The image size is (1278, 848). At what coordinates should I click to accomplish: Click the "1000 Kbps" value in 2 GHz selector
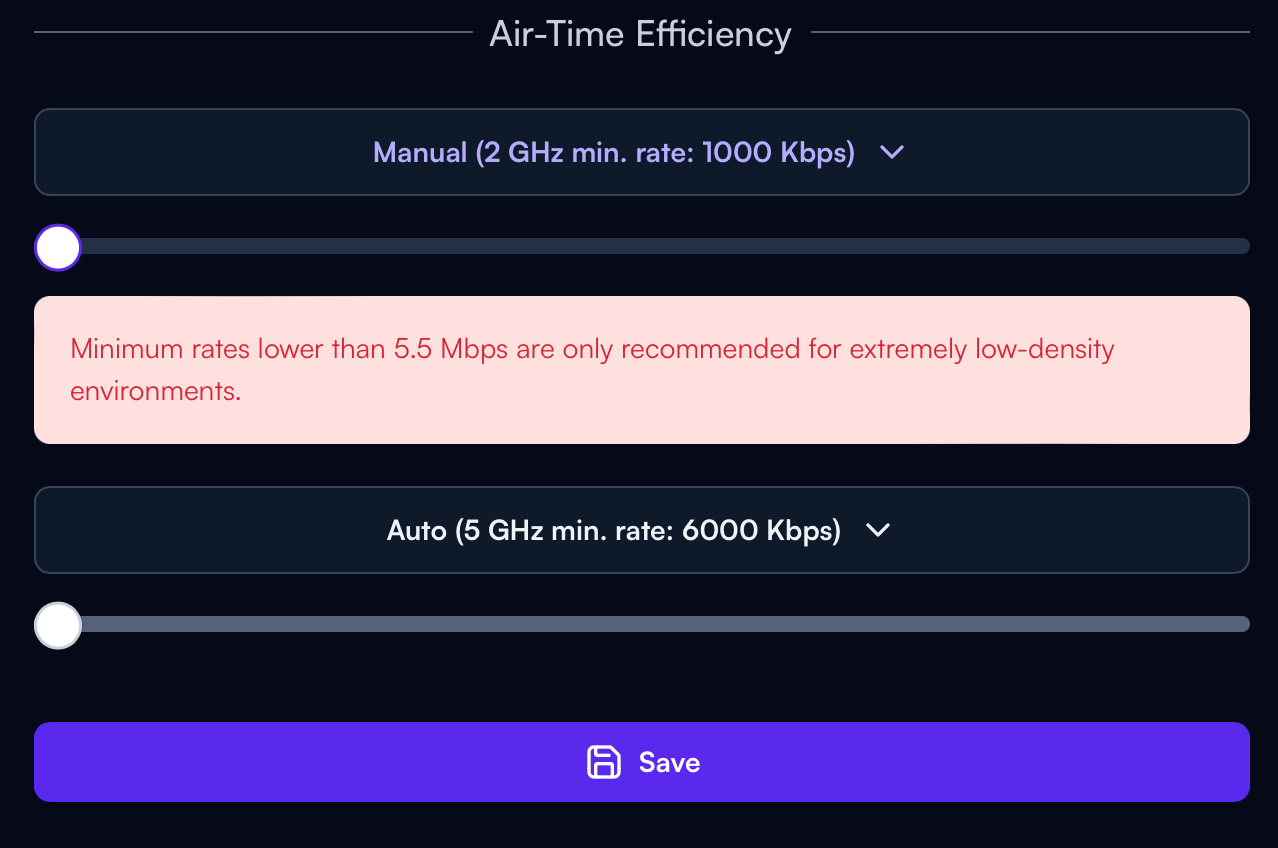(778, 152)
